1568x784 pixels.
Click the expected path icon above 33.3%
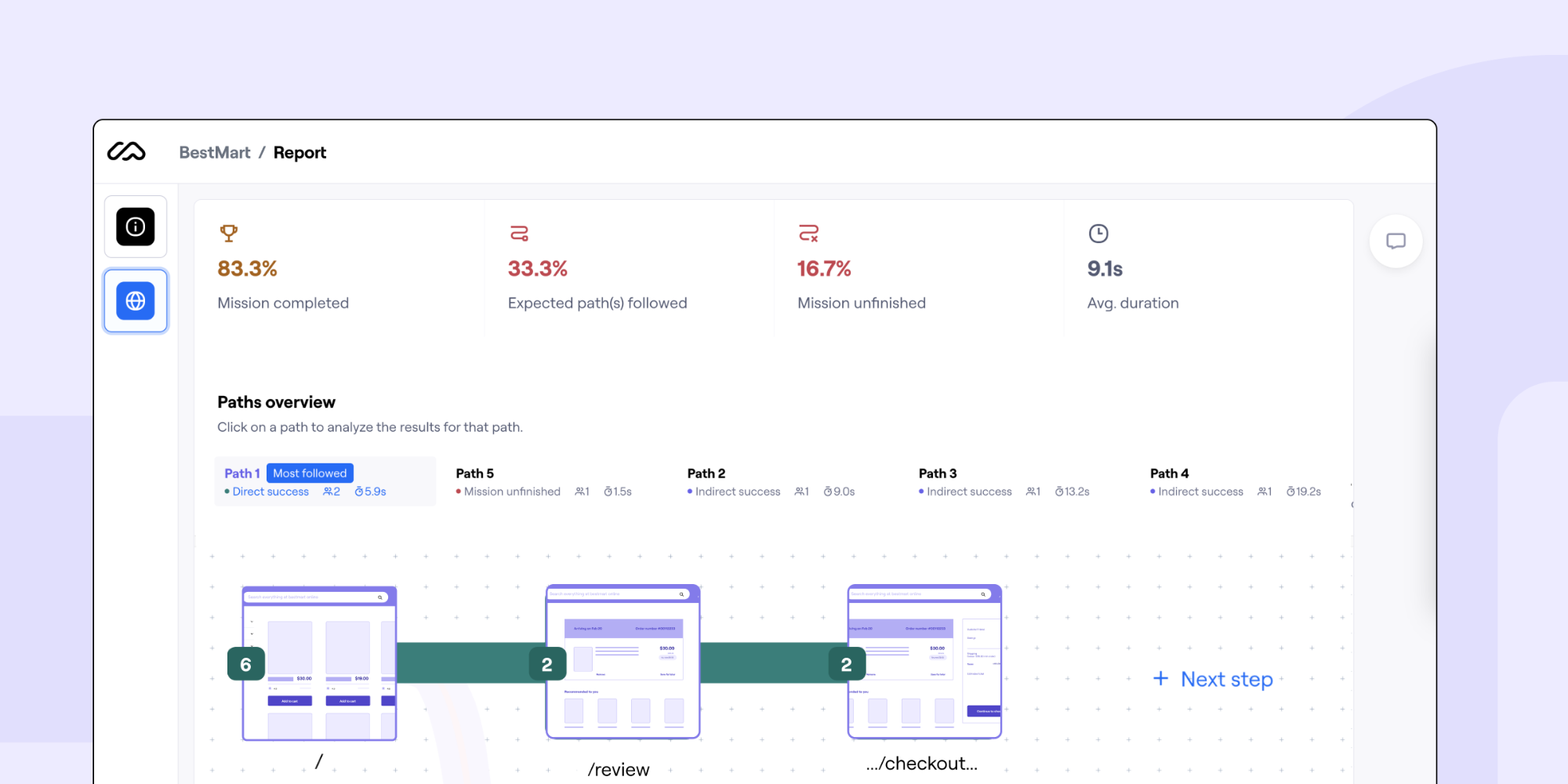(519, 233)
